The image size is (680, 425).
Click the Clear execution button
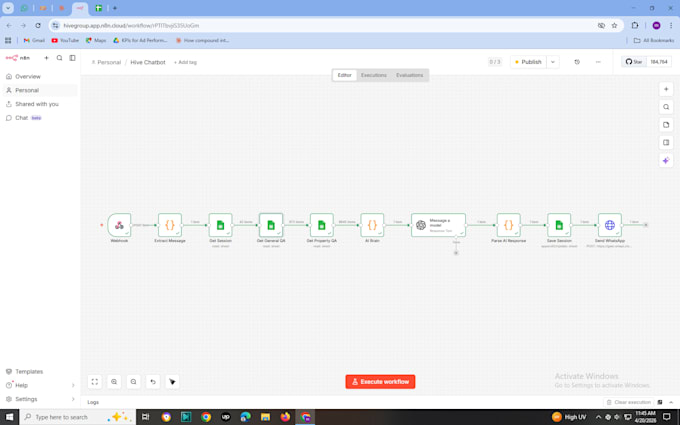click(628, 402)
